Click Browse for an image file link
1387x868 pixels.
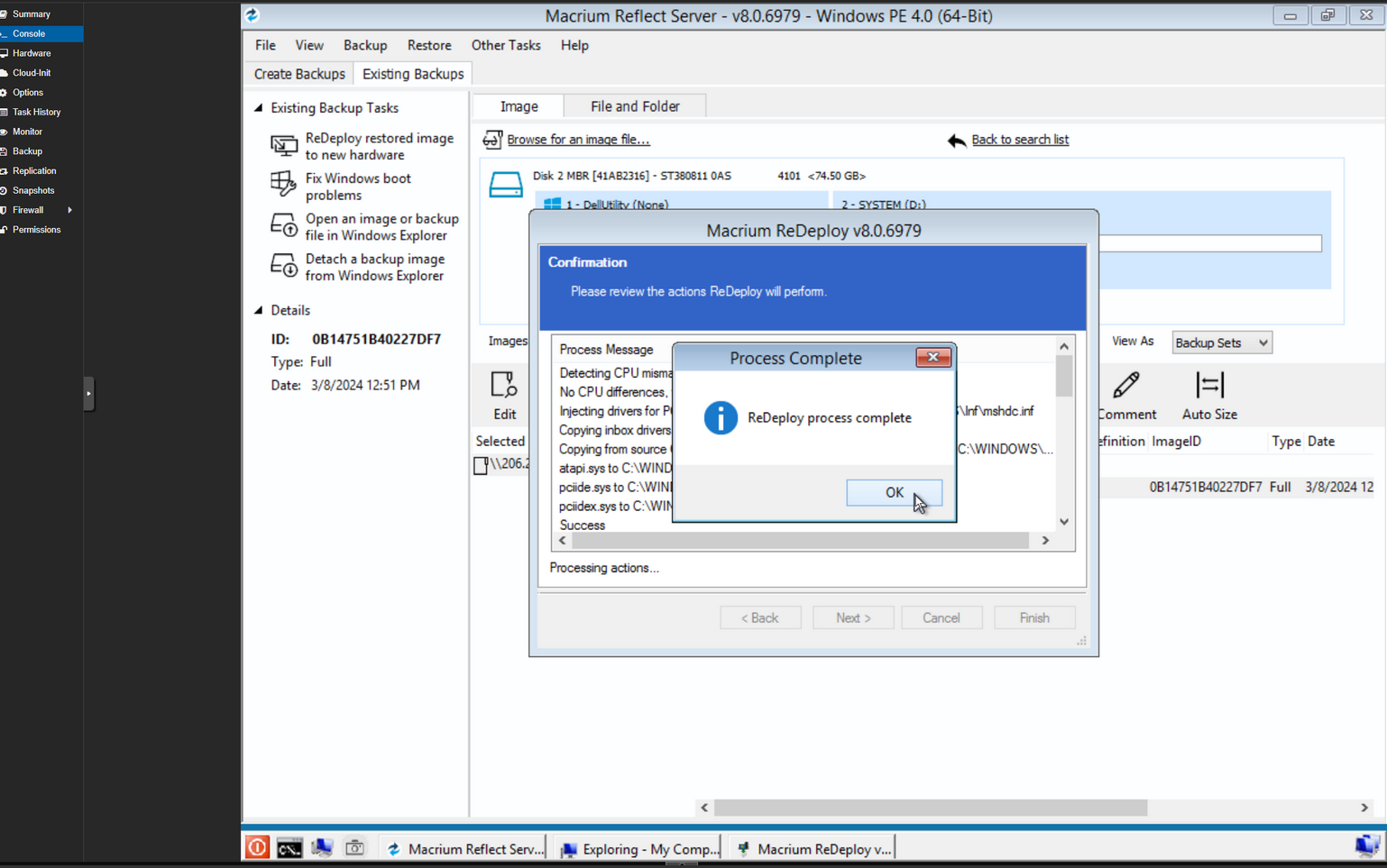click(578, 140)
